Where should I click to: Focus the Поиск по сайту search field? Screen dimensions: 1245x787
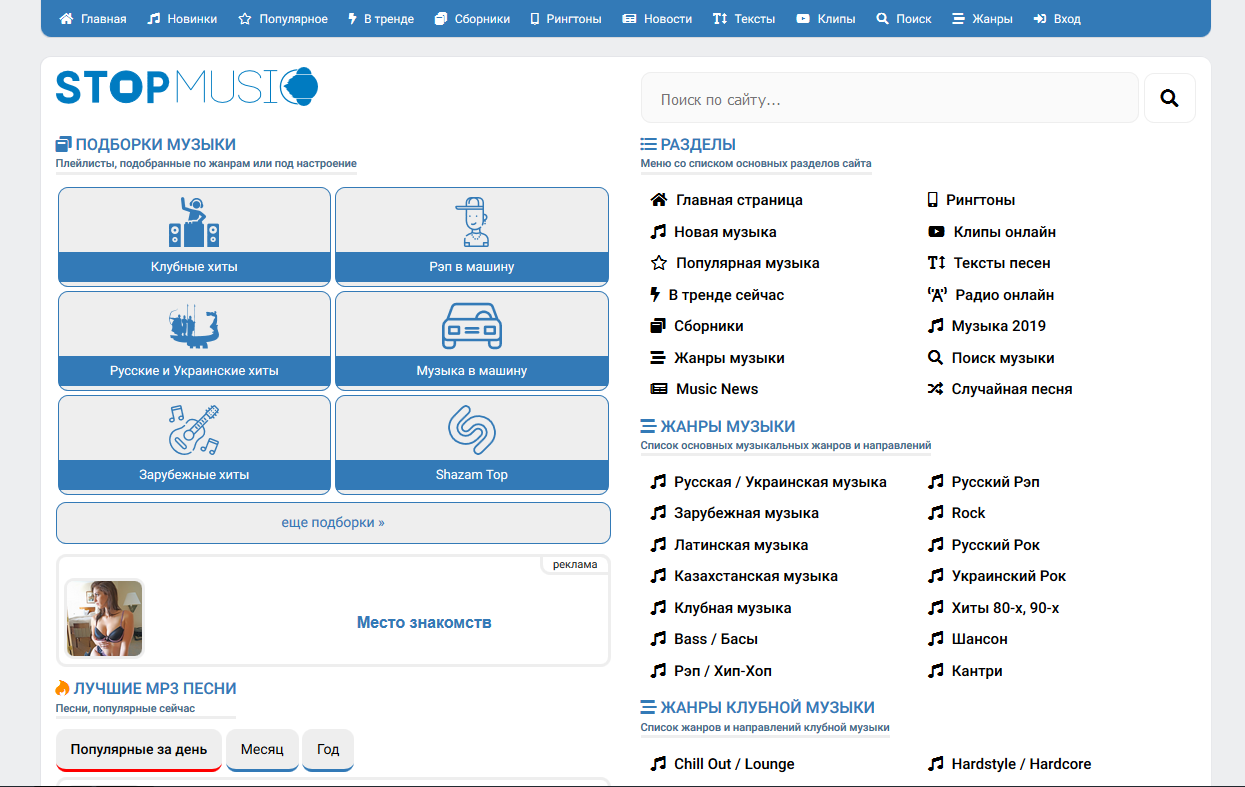[889, 98]
